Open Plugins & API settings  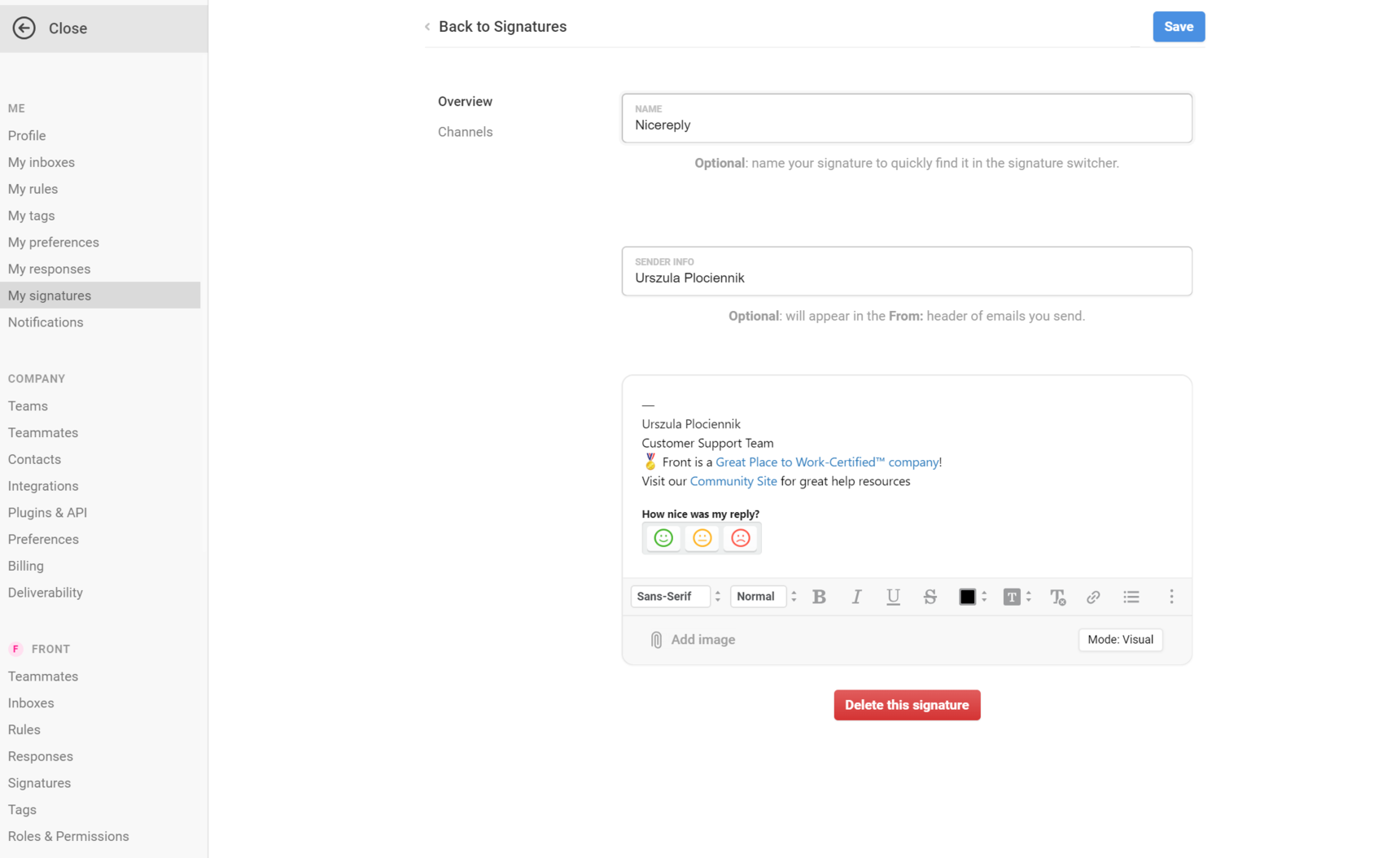47,513
